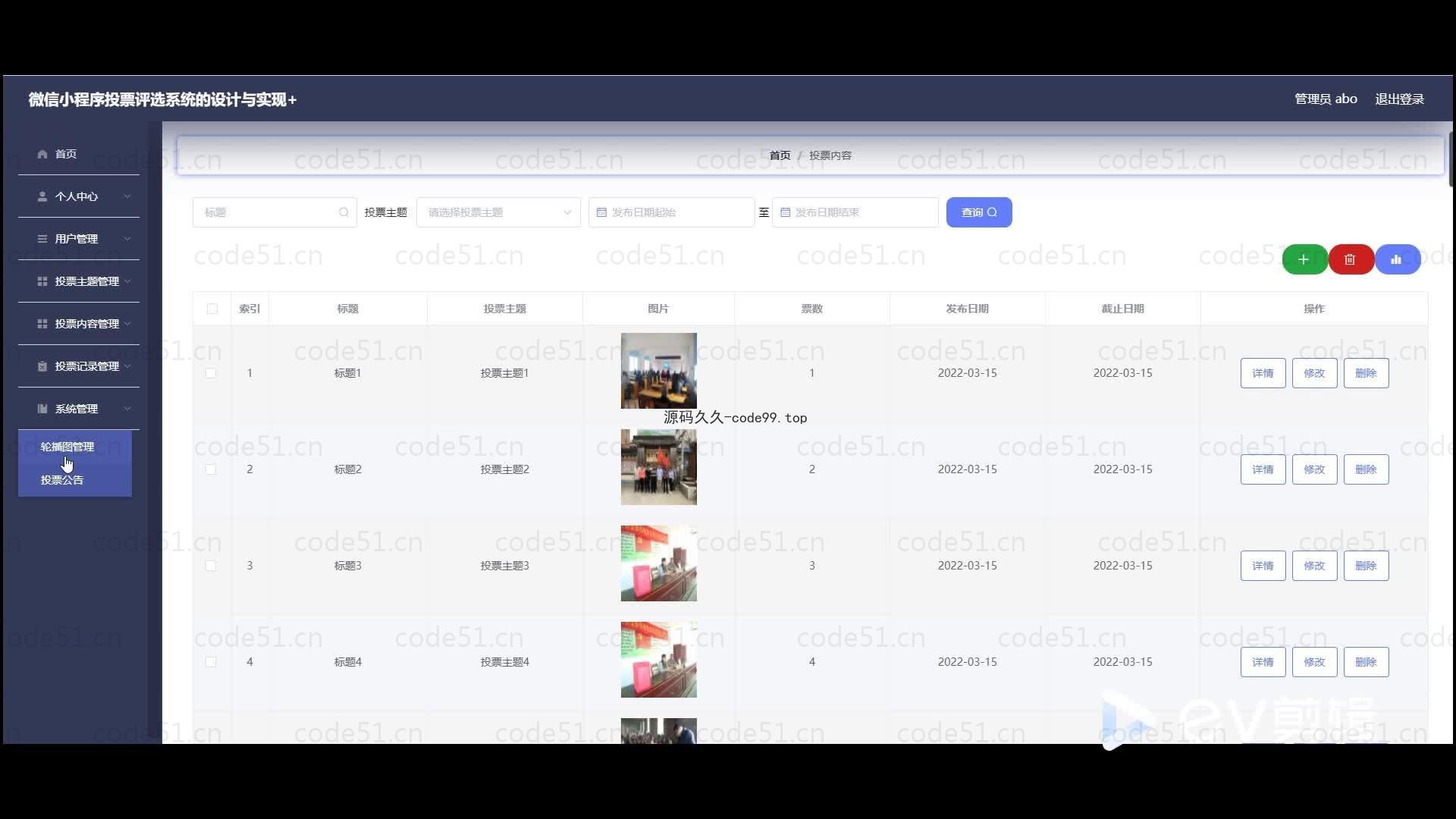Click the grid icon beside 投票内容管理
1456x819 pixels.
tap(42, 324)
